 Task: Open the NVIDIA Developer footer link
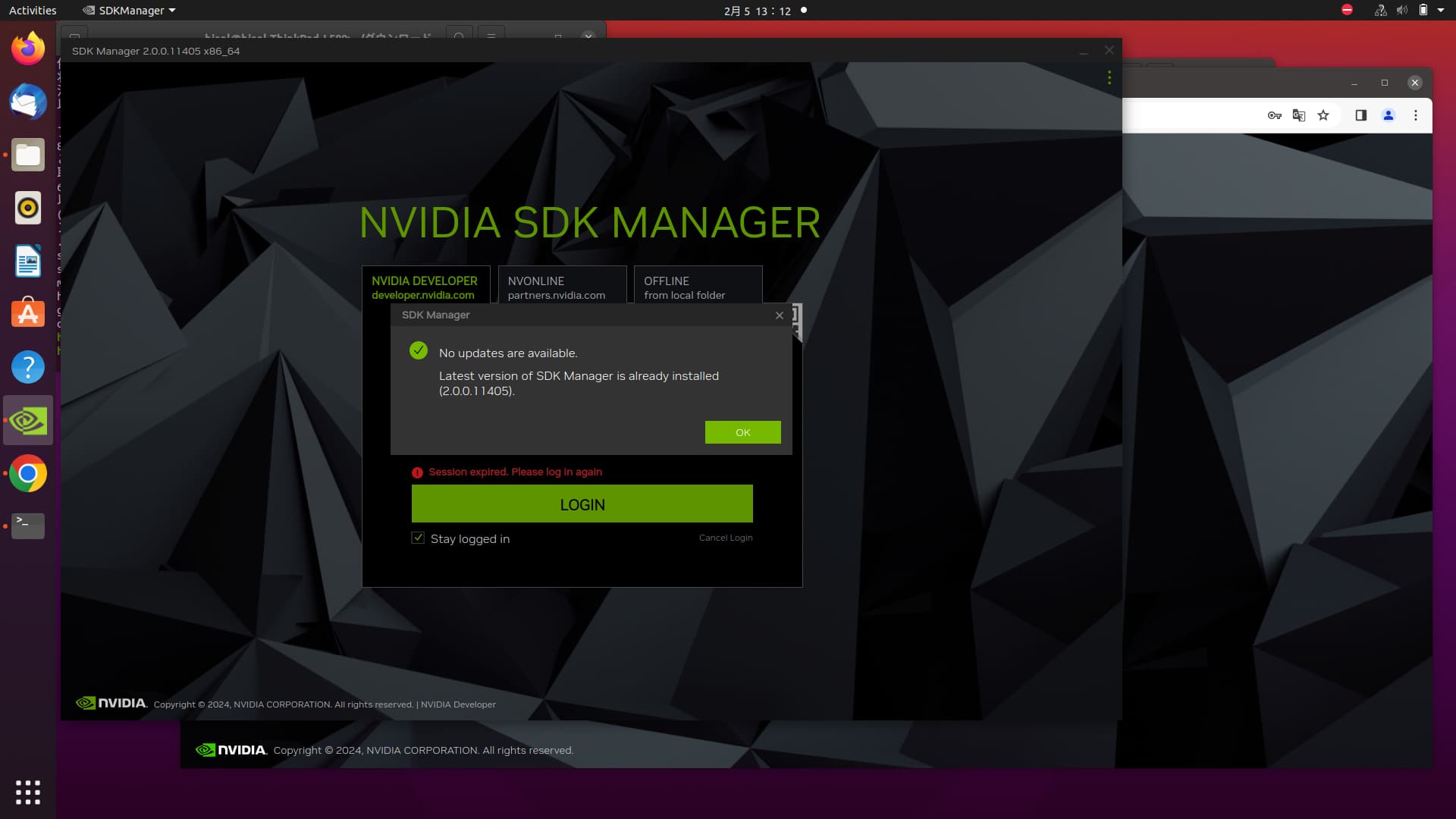pos(458,704)
